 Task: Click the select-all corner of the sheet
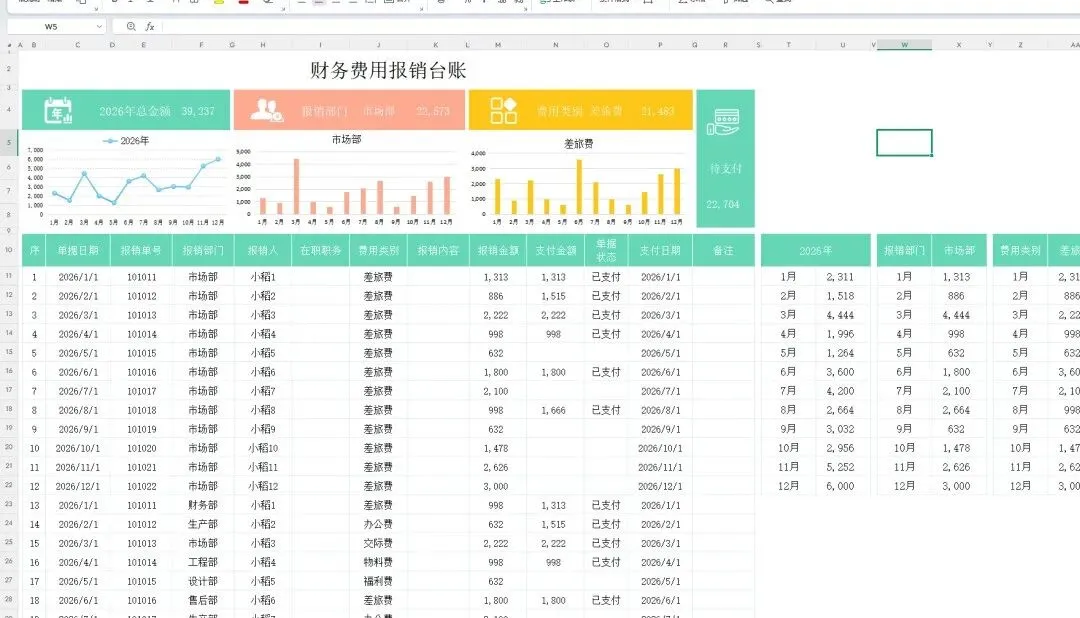tap(9, 45)
